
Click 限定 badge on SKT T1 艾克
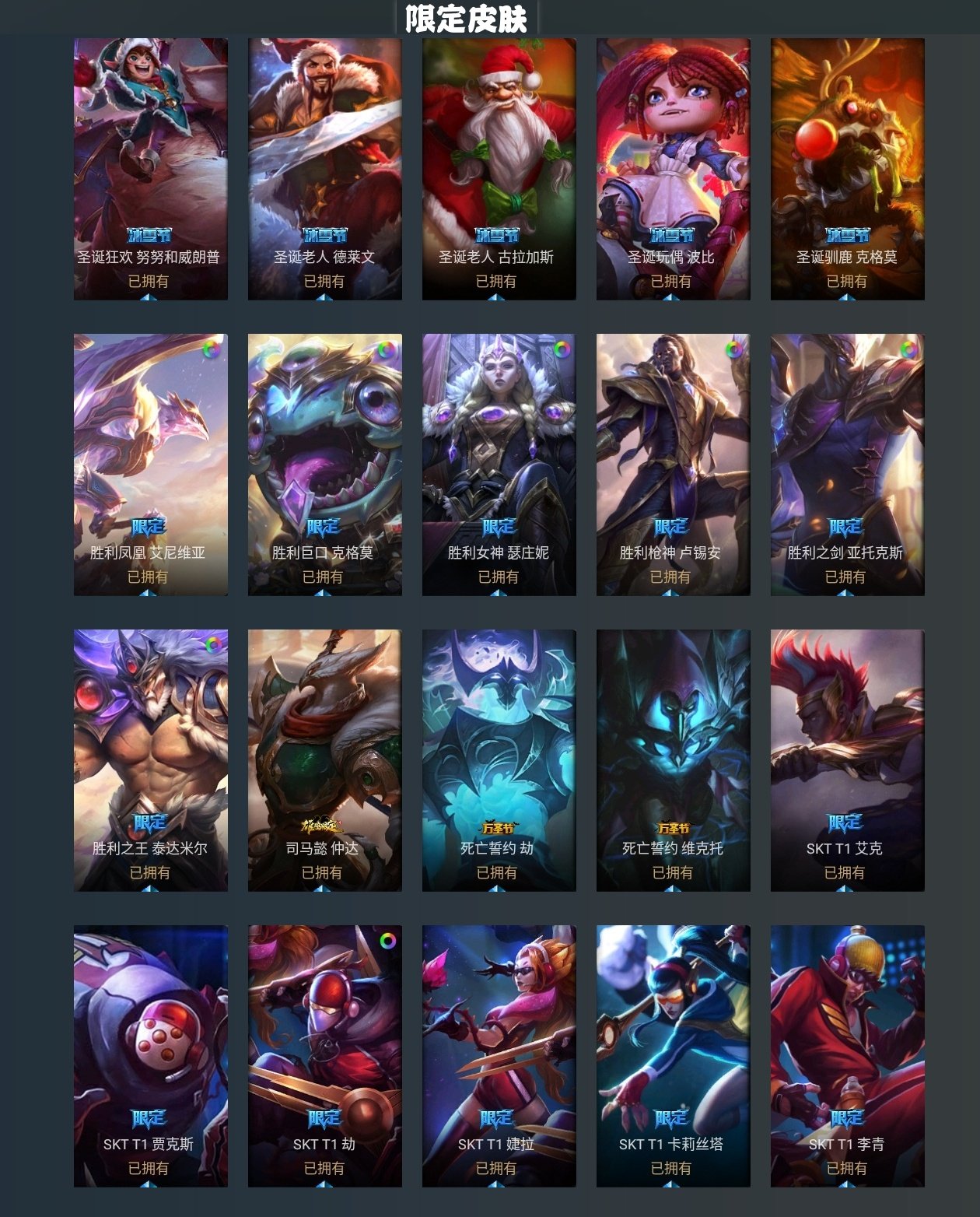(x=845, y=822)
